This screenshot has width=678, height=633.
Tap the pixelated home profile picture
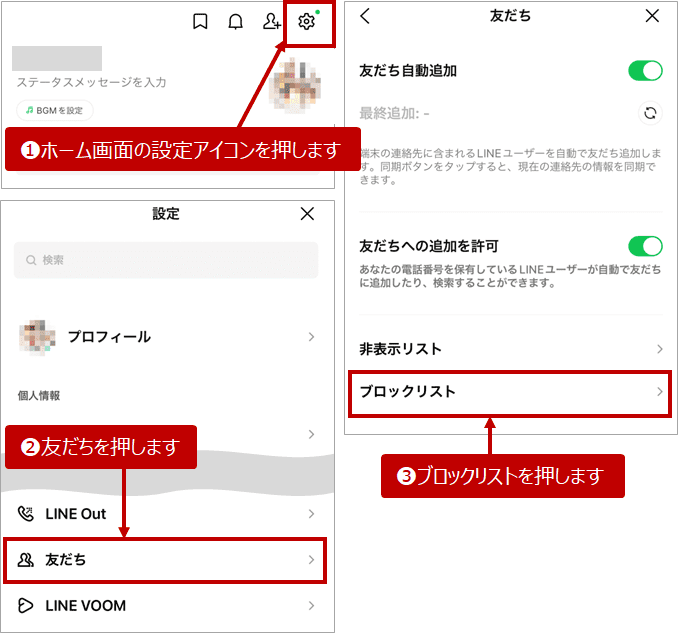click(x=295, y=85)
